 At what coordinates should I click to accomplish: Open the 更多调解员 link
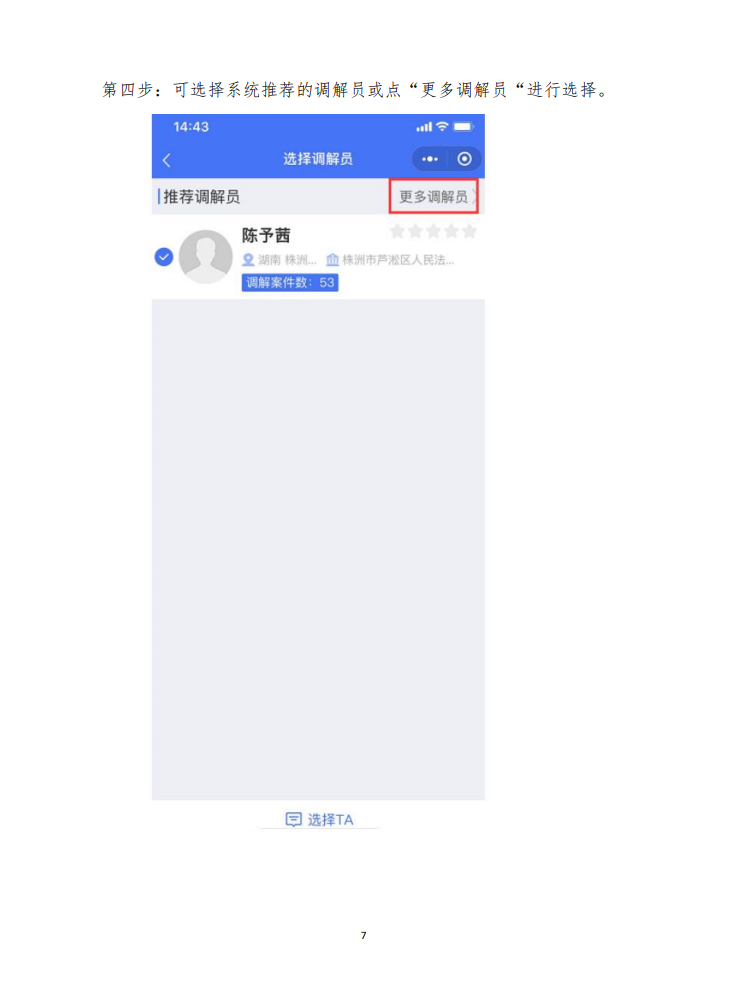[x=433, y=197]
